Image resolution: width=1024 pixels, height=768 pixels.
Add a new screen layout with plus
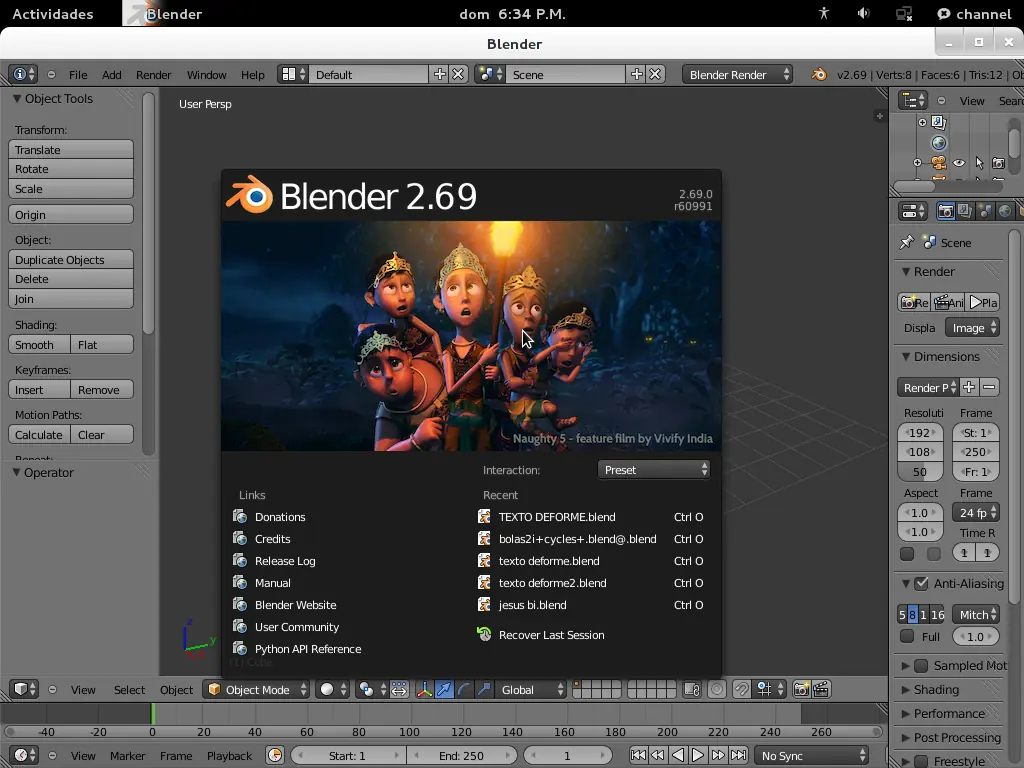(x=440, y=74)
